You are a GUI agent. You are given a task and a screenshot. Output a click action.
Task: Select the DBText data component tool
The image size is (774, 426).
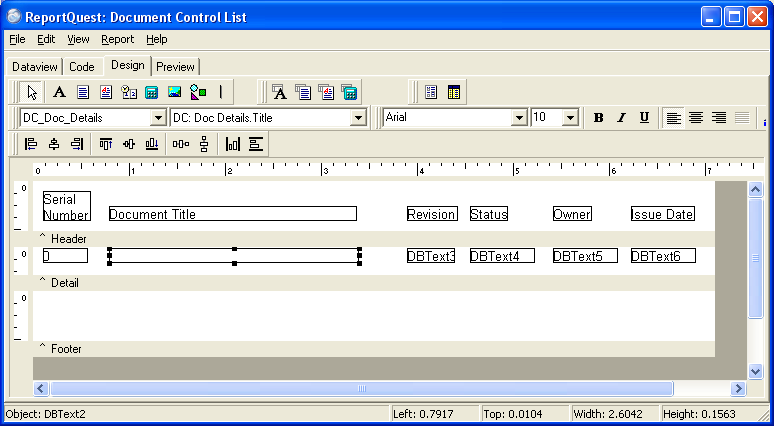tap(280, 92)
